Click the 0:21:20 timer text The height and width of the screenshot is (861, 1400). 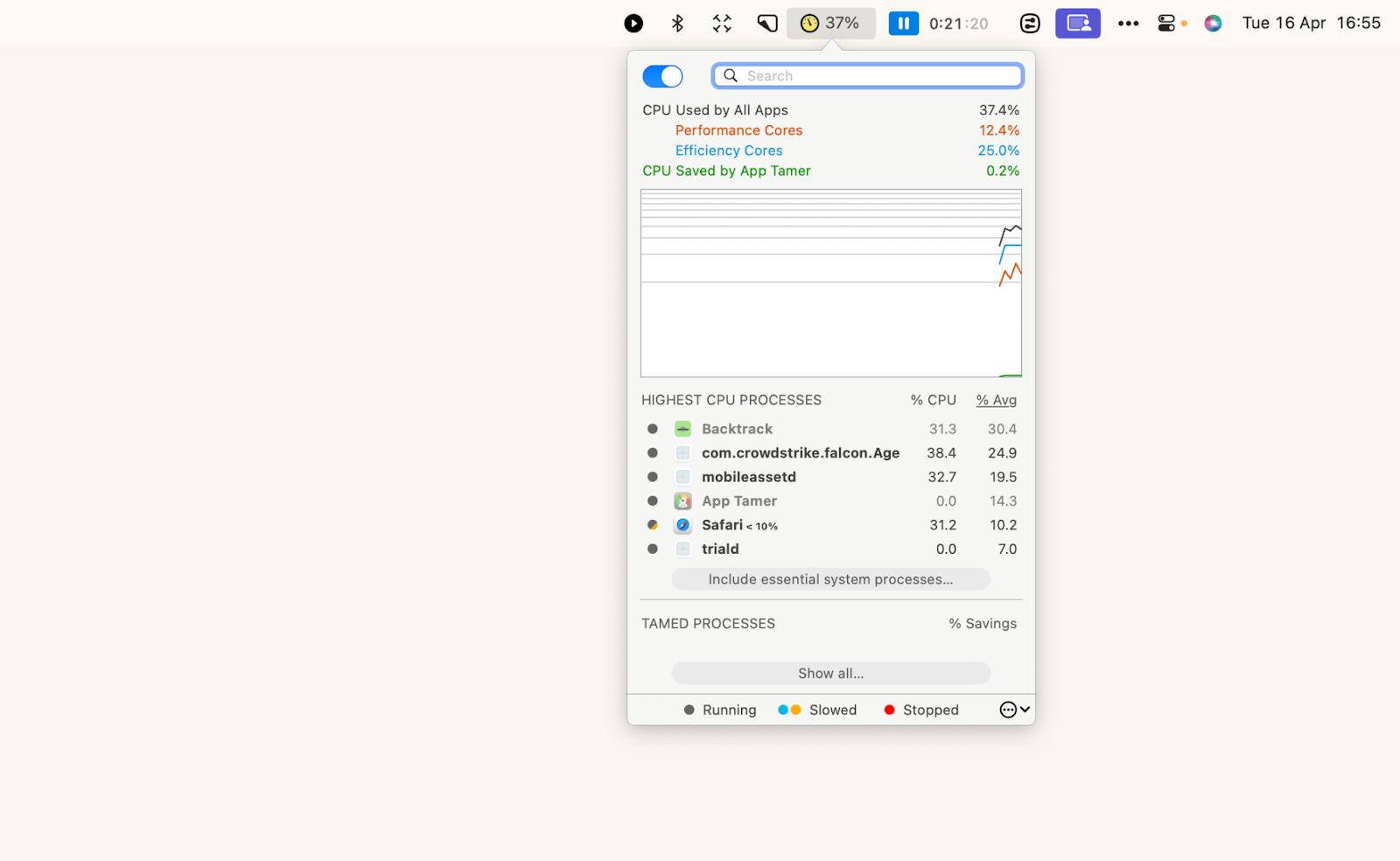[x=959, y=24]
